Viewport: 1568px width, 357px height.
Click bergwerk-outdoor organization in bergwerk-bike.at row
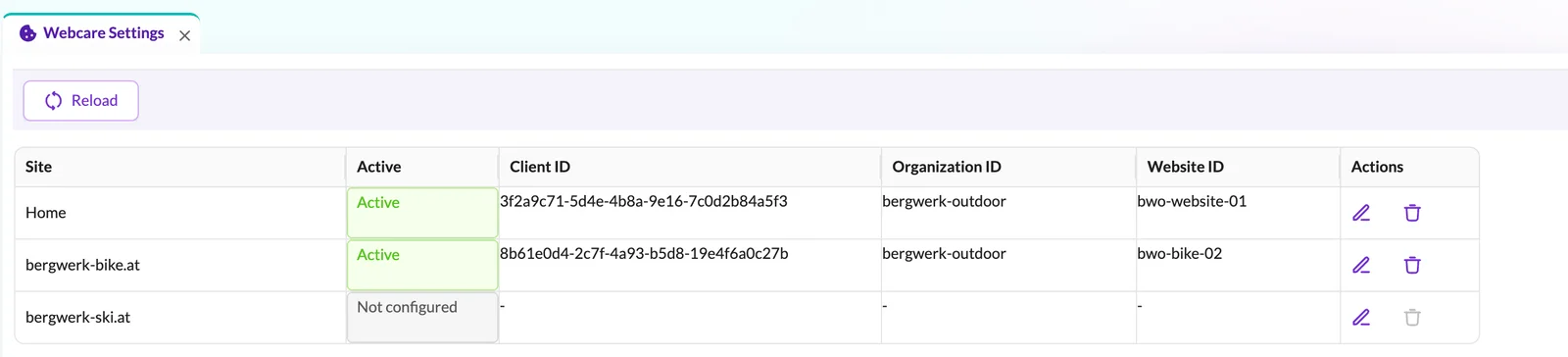[944, 253]
